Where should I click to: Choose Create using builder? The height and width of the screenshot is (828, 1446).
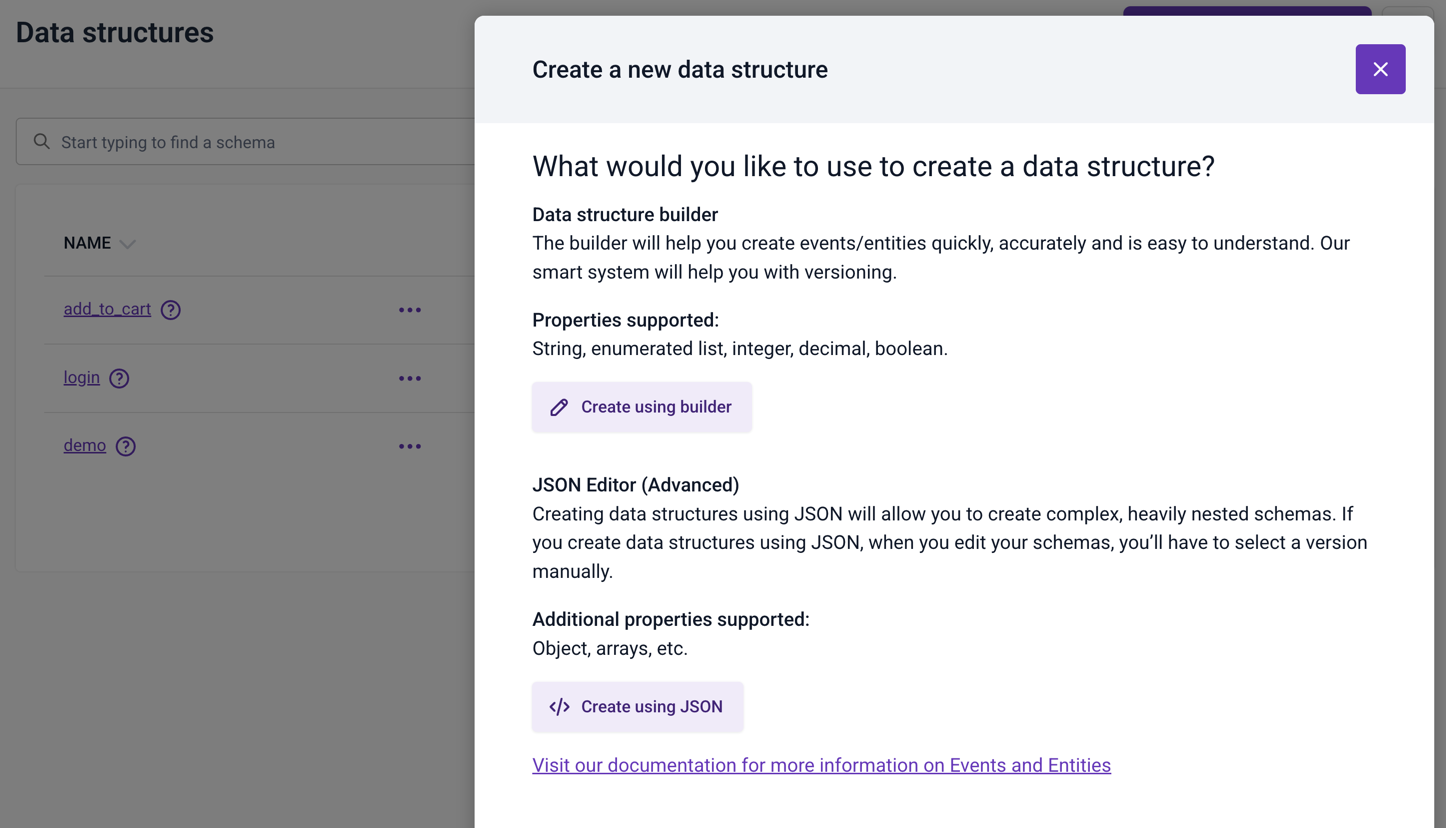[x=642, y=407]
